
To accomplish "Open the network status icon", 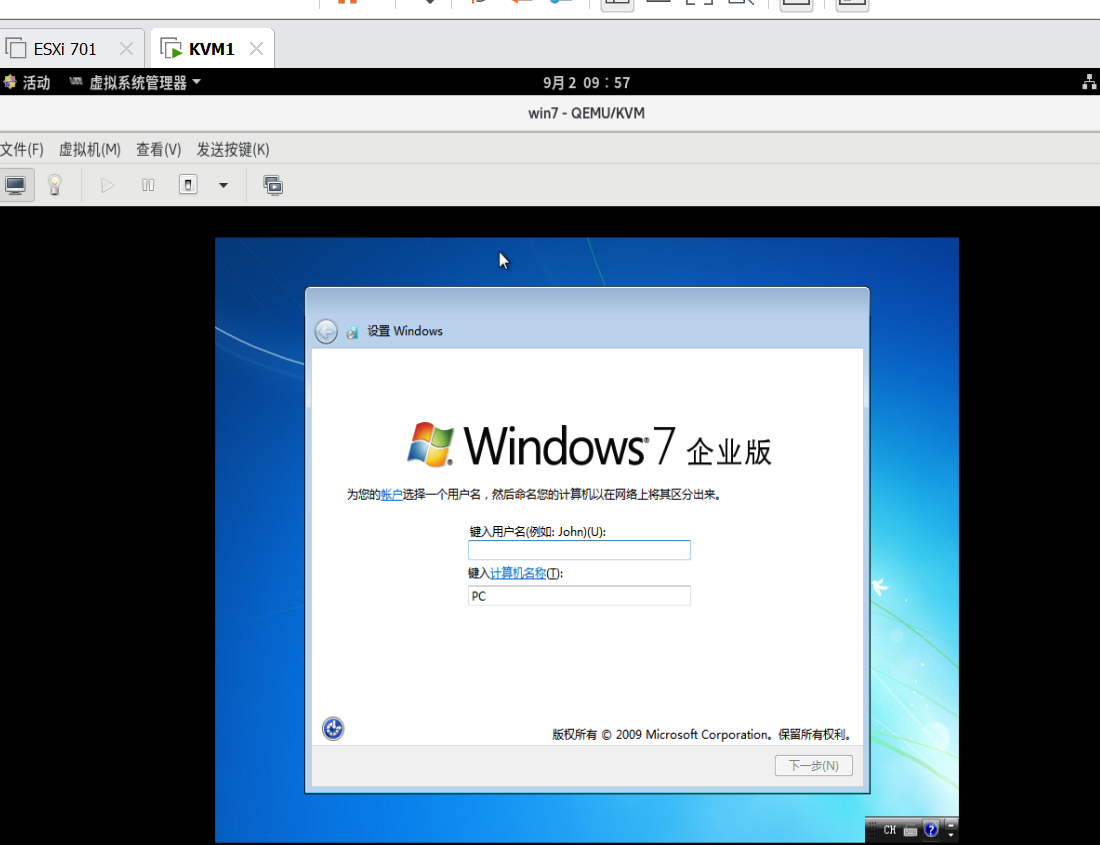I will 1089,83.
